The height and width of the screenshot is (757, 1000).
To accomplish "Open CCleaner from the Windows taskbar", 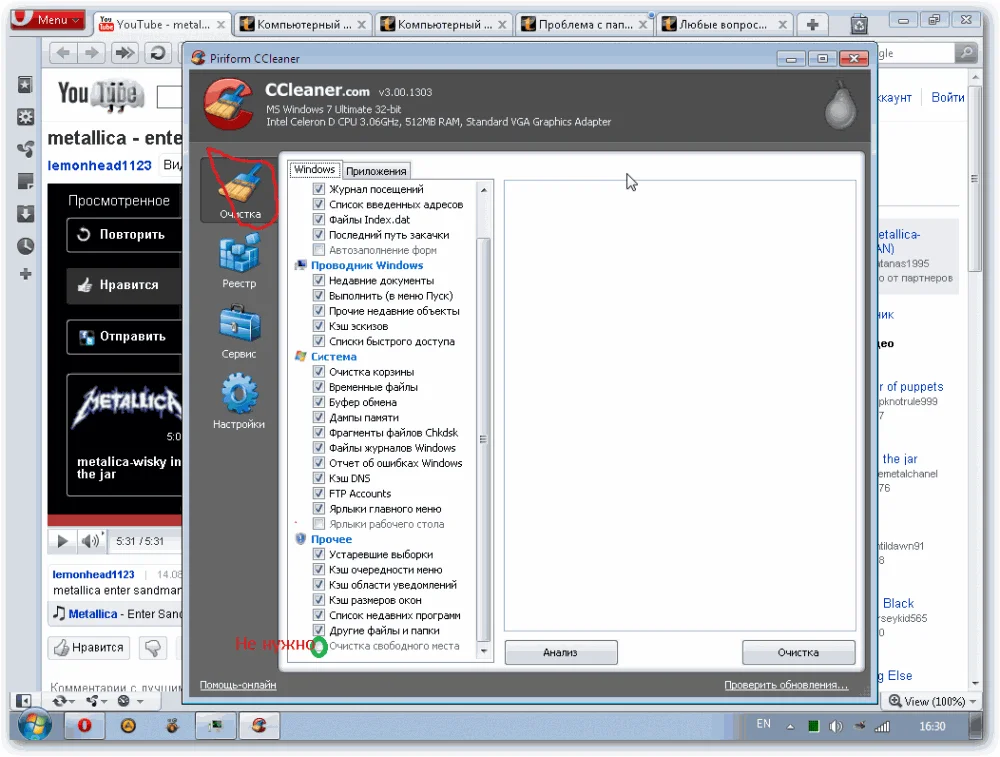I will tap(258, 726).
